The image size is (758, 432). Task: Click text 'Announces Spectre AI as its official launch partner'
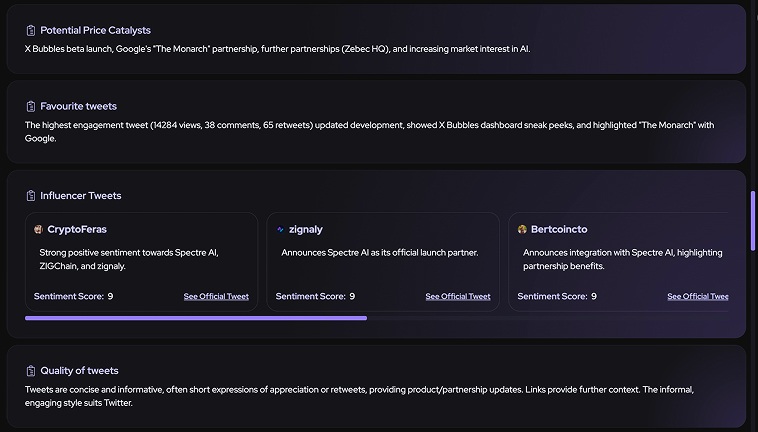pos(379,253)
